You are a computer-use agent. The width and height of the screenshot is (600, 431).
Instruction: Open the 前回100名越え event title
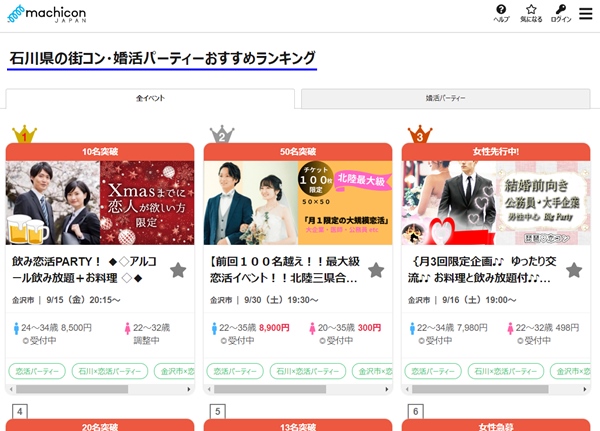[285, 269]
